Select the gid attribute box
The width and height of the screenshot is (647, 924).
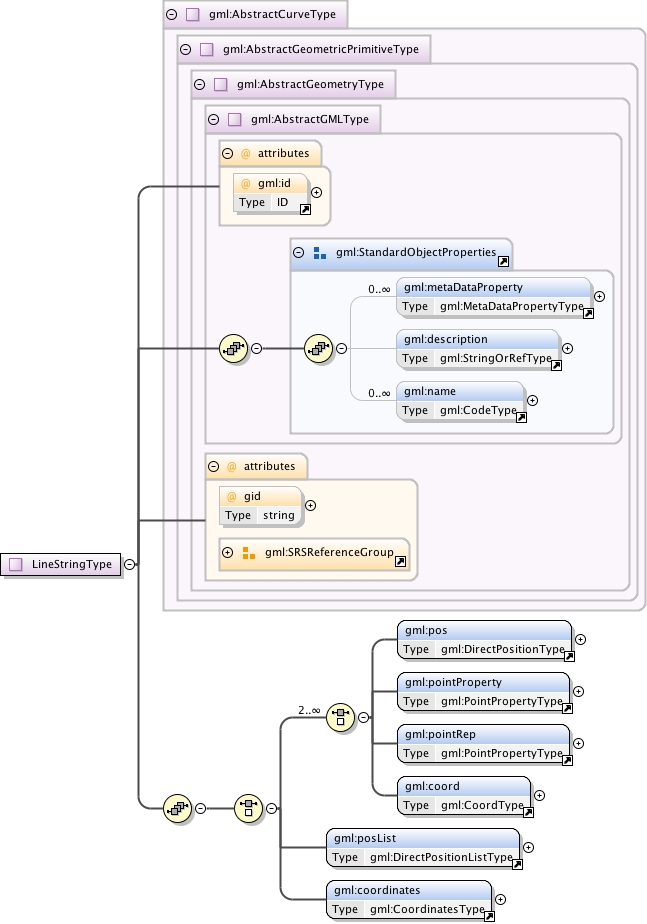[x=260, y=506]
